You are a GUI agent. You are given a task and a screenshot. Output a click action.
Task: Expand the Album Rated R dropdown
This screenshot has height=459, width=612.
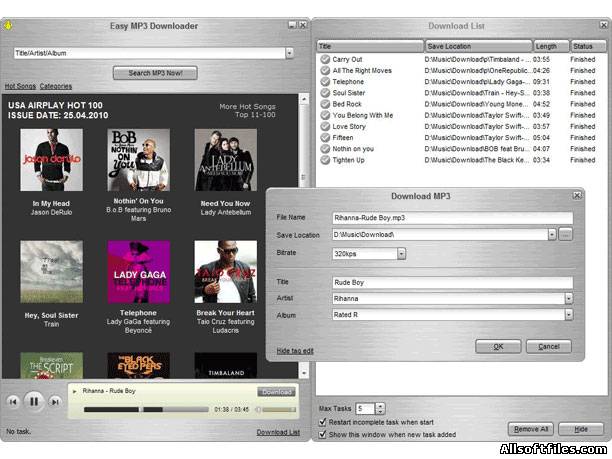point(569,315)
